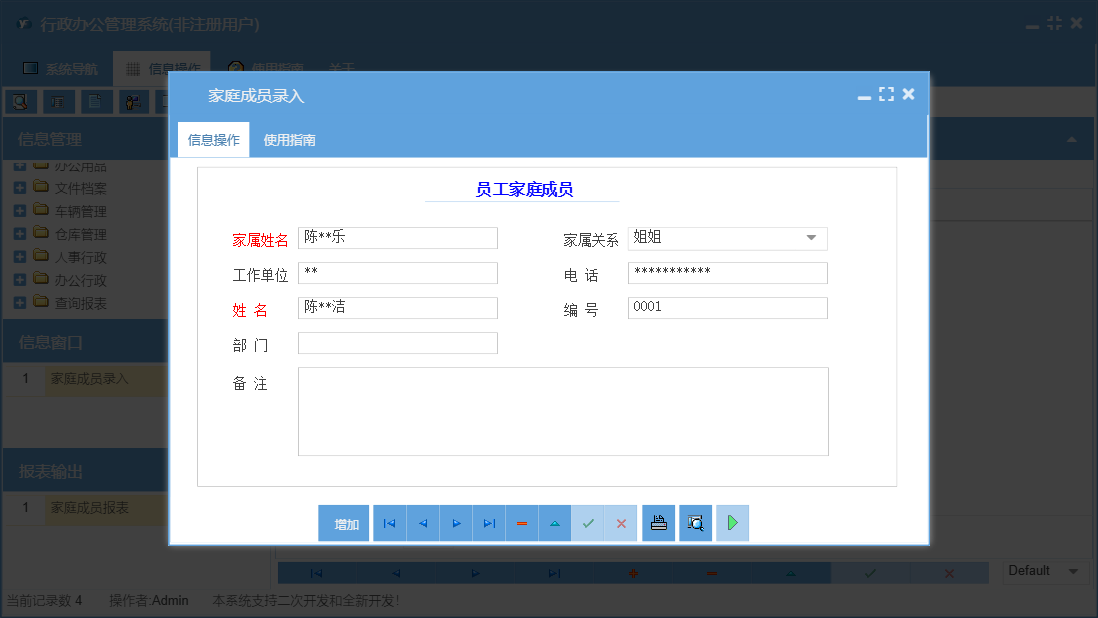
Task: Cancel edits with the red X icon
Action: point(621,523)
